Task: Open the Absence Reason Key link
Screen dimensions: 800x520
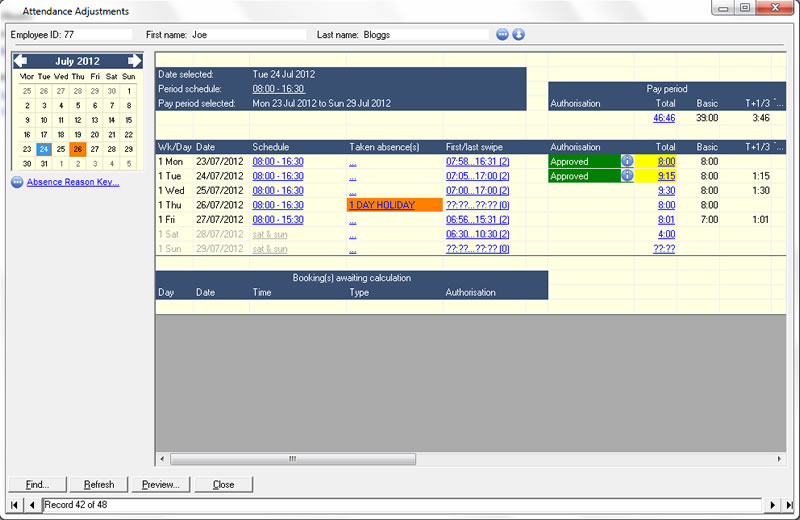Action: pyautogui.click(x=73, y=182)
